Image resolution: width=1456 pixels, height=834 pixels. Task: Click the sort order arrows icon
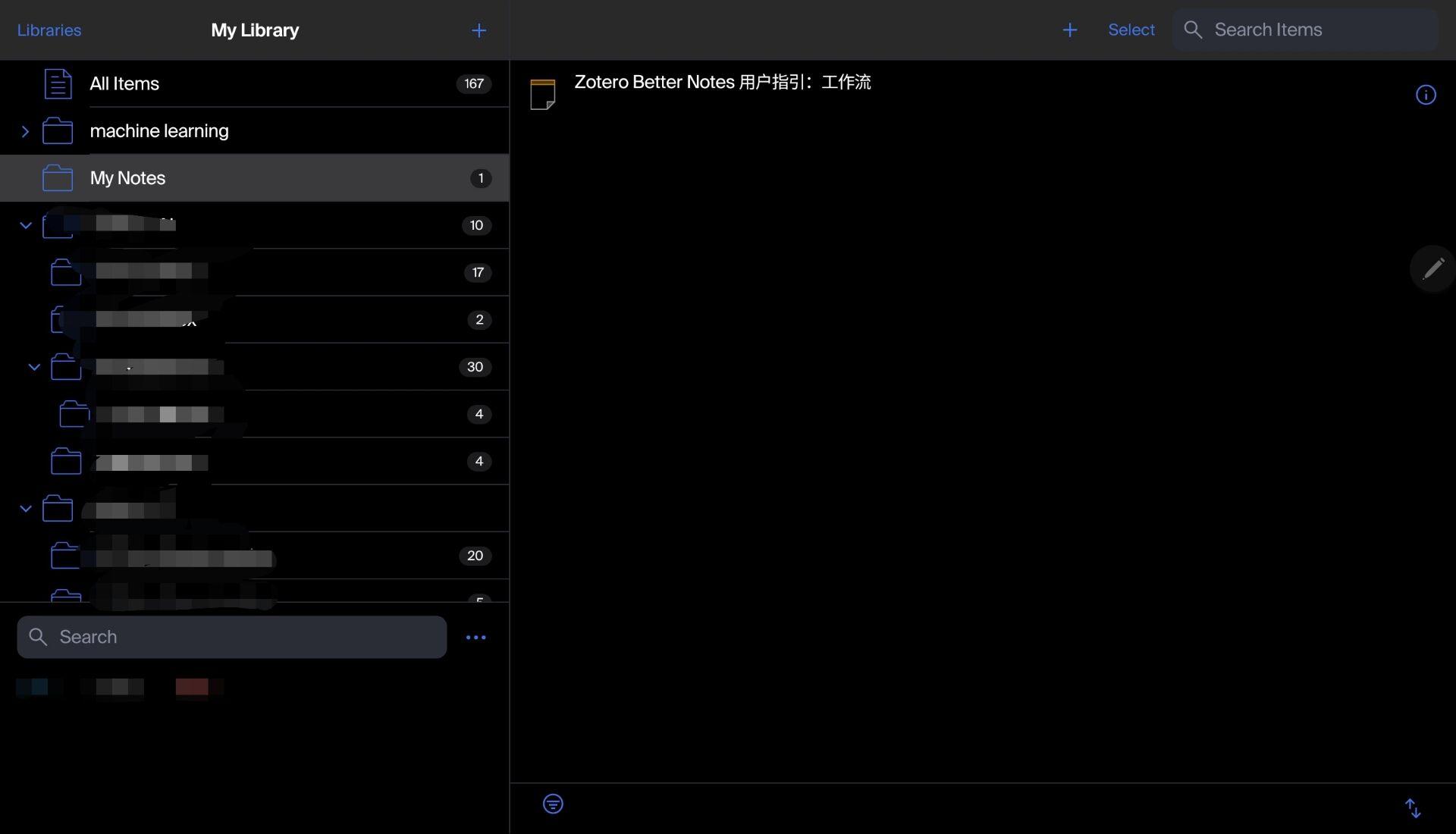tap(1413, 807)
